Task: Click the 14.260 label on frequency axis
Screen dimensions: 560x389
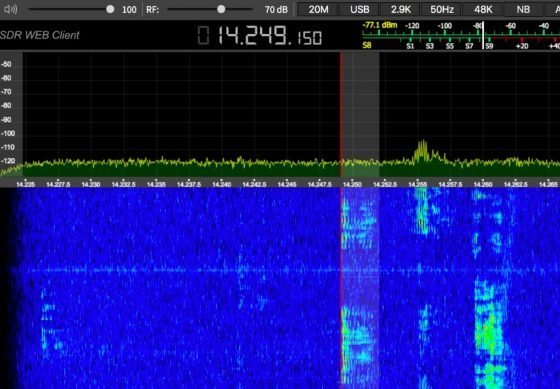Action: 482,184
